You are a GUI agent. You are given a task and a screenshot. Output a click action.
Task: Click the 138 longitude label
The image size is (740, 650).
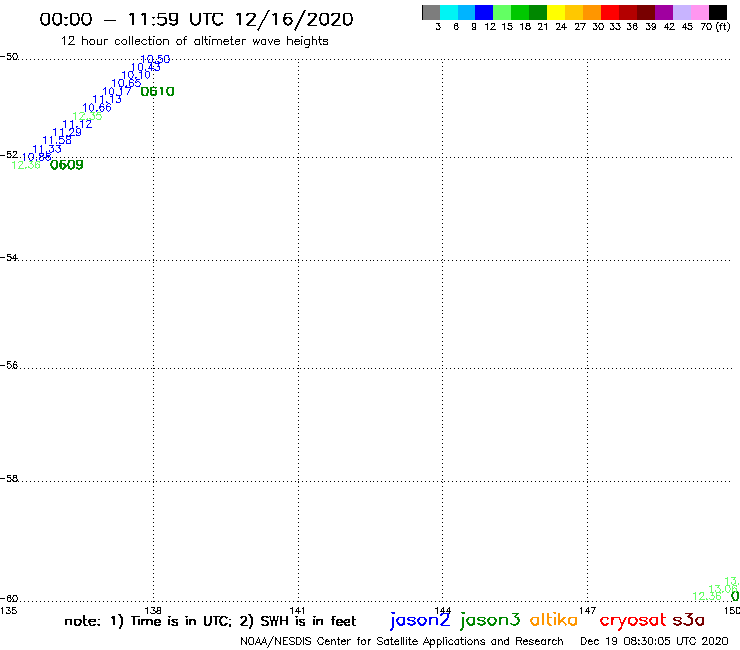[x=153, y=610]
